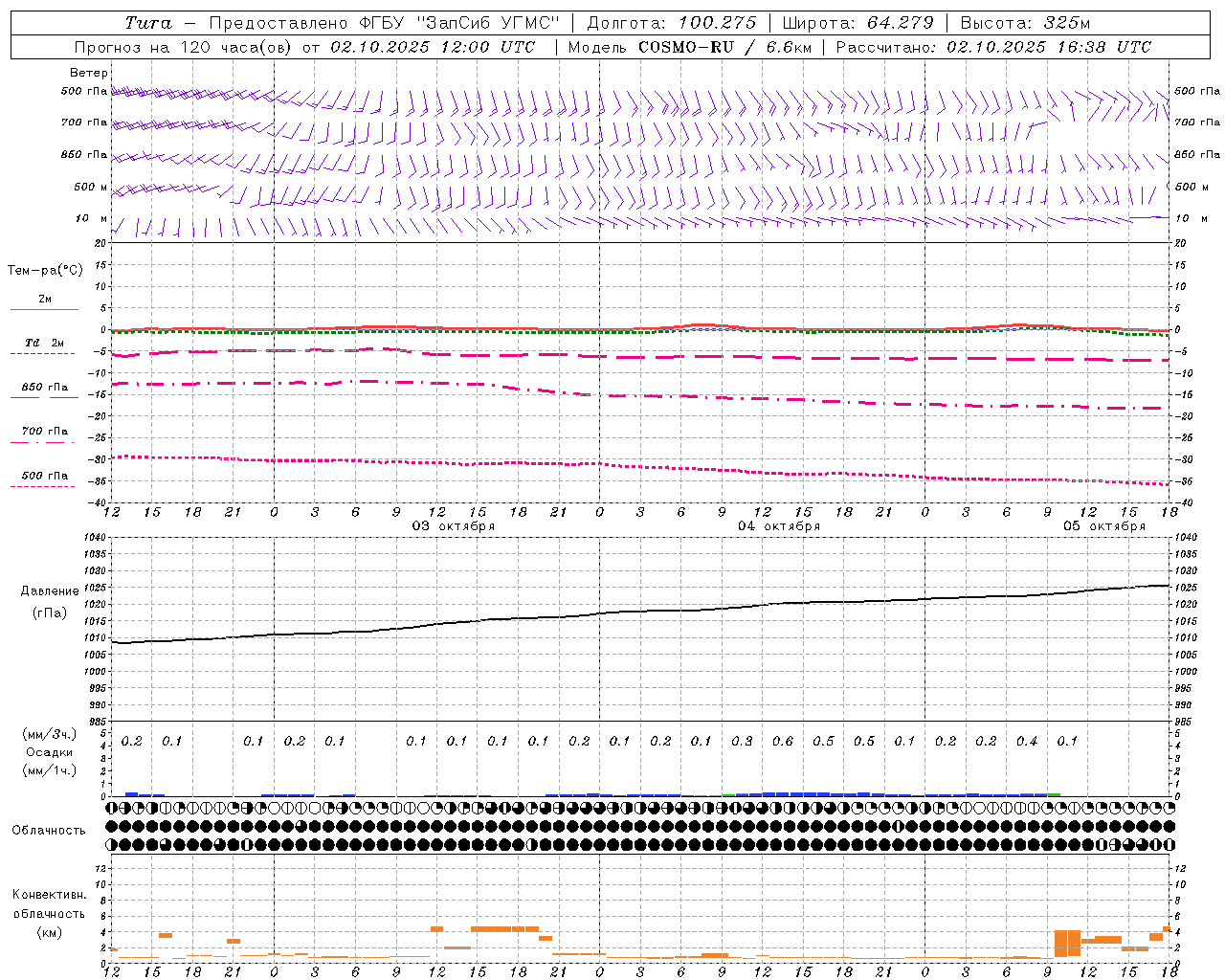
Task: Click the "03 октября" date label
Action: click(x=454, y=526)
